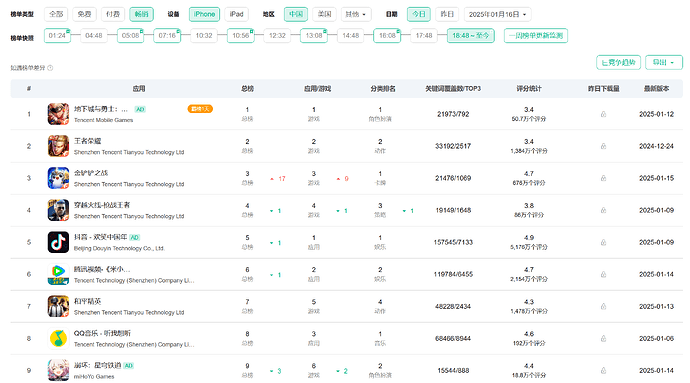Select the 付费 chart type filter
This screenshot has width=690, height=383.
pyautogui.click(x=113, y=14)
